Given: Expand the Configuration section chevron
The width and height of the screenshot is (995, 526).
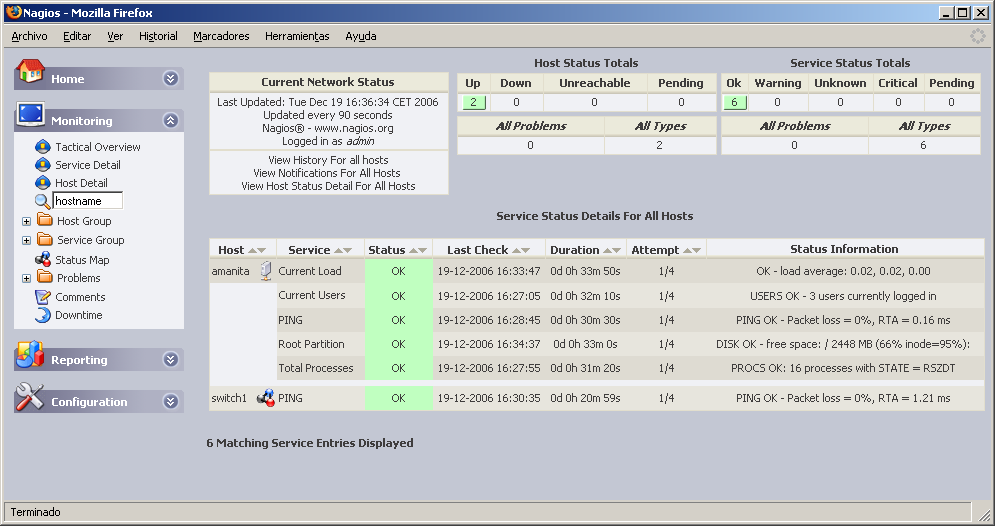Looking at the screenshot, I should click(x=170, y=402).
